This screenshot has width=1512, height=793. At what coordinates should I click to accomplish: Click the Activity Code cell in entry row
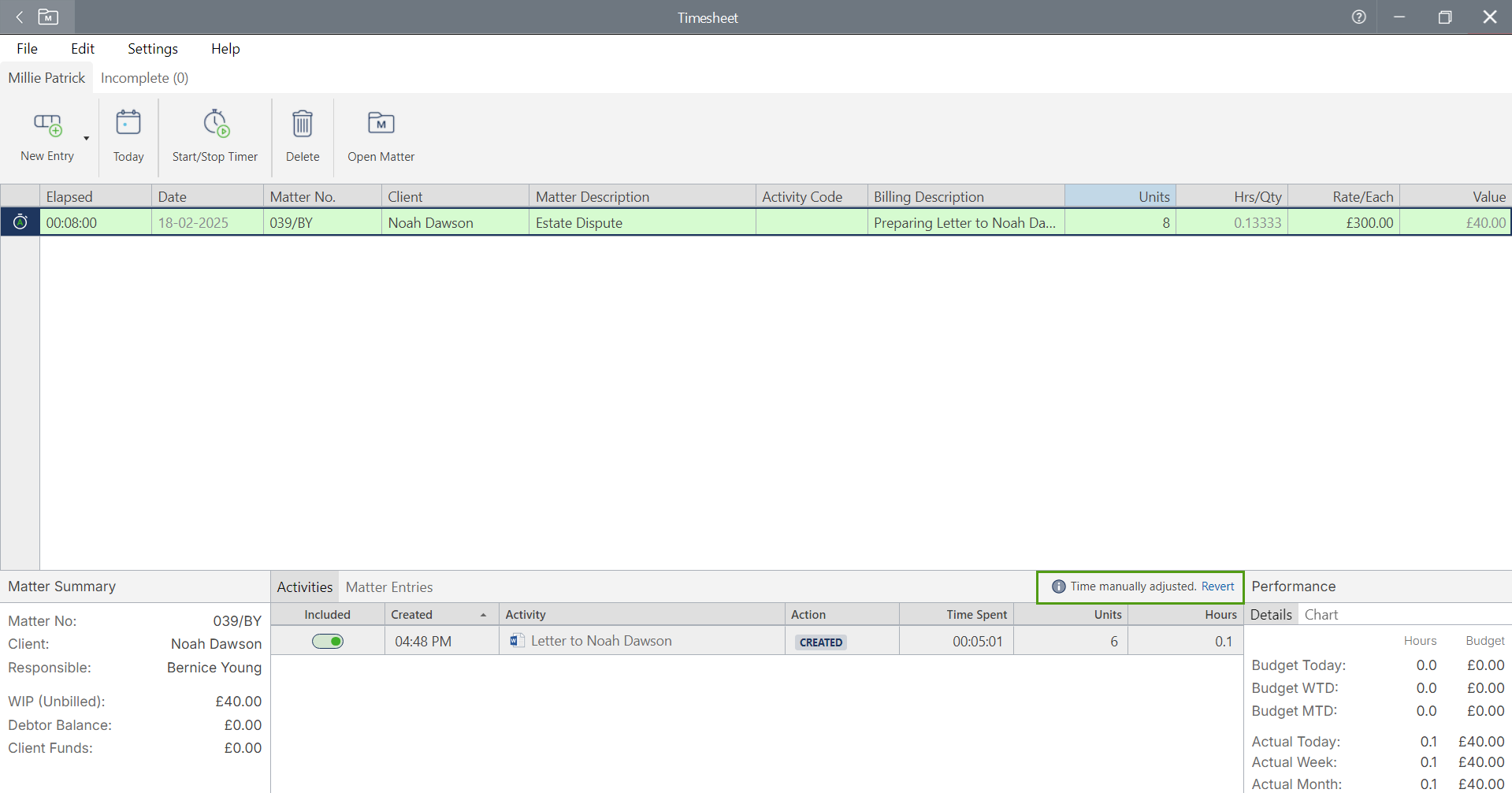[x=811, y=223]
